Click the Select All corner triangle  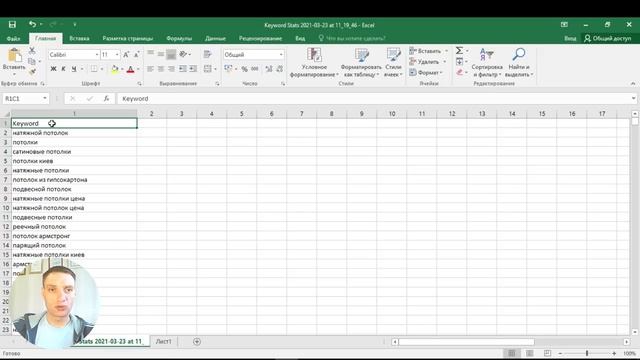tap(6, 114)
